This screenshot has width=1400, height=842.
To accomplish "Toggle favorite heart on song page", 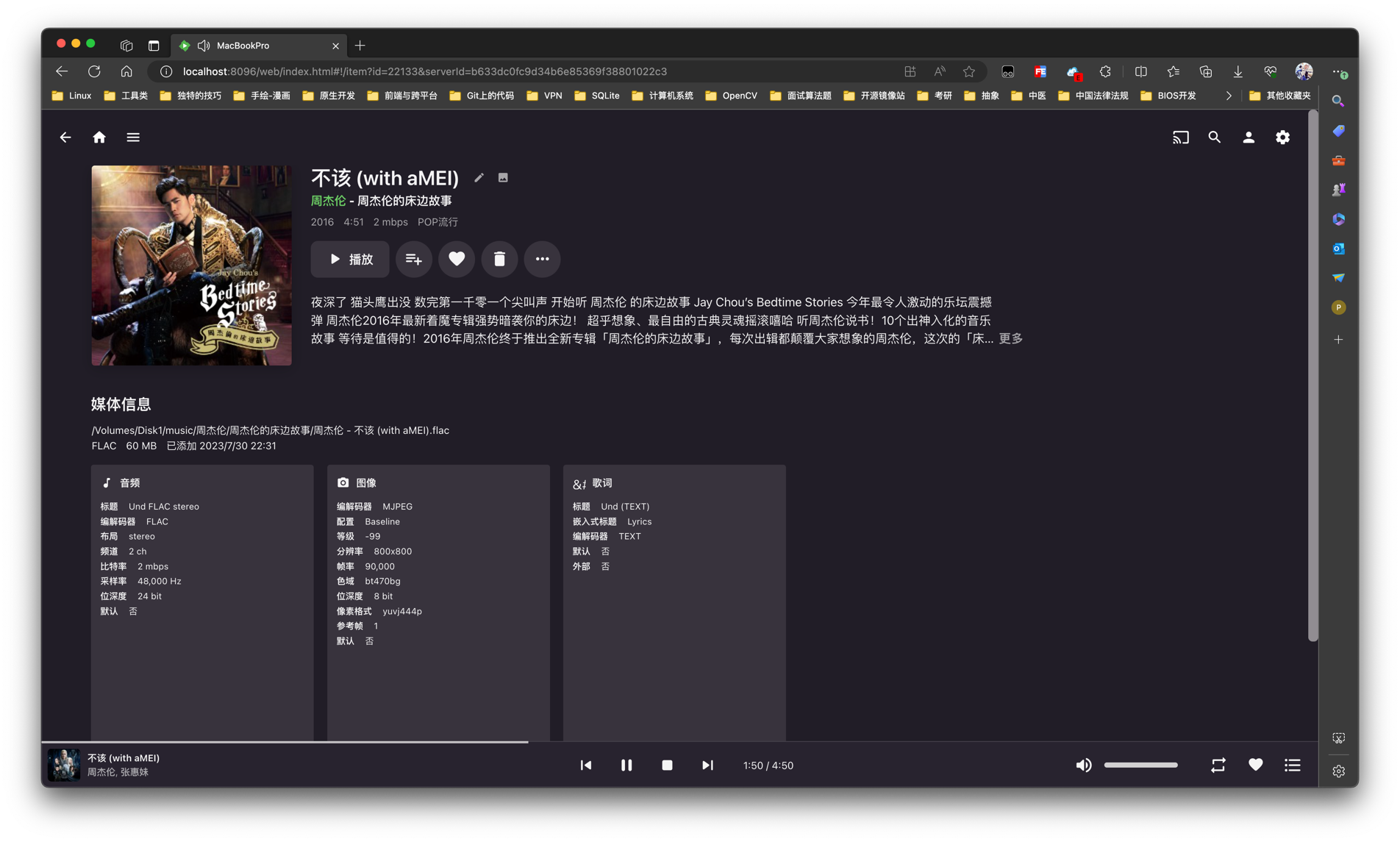I will [457, 259].
